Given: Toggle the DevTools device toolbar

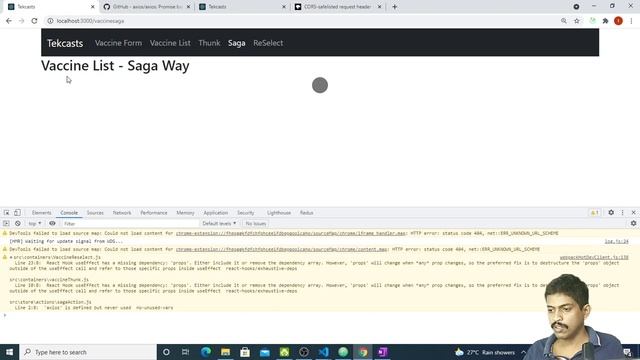Looking at the screenshot, I should pyautogui.click(x=17, y=213).
